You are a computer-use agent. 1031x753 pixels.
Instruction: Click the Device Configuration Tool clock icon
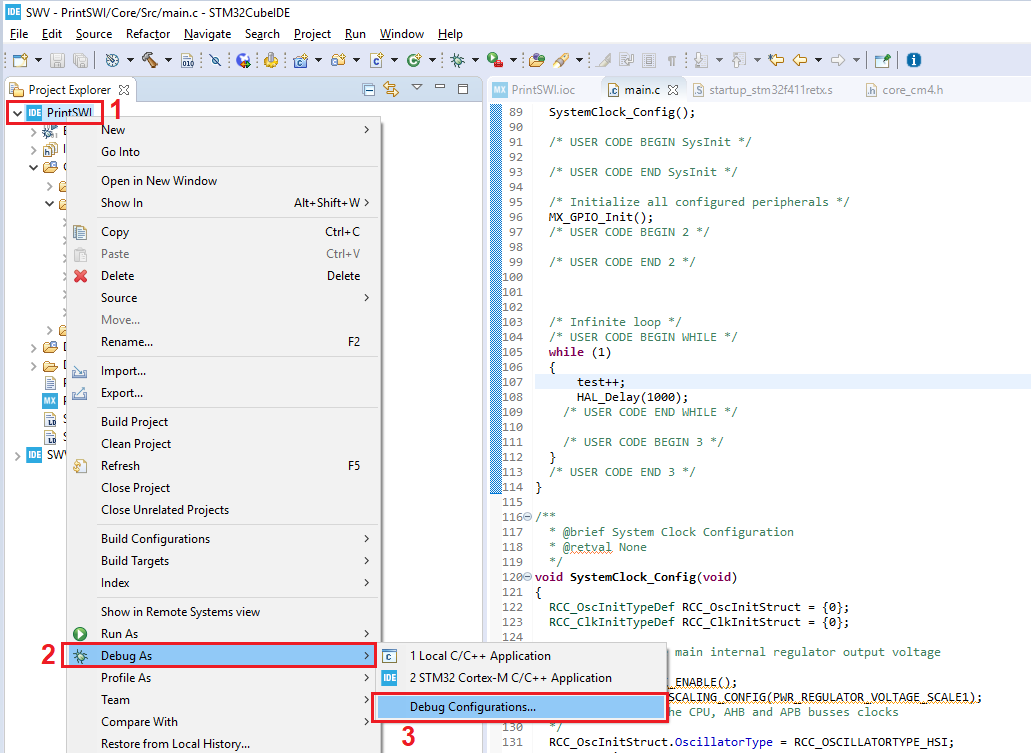tap(110, 60)
